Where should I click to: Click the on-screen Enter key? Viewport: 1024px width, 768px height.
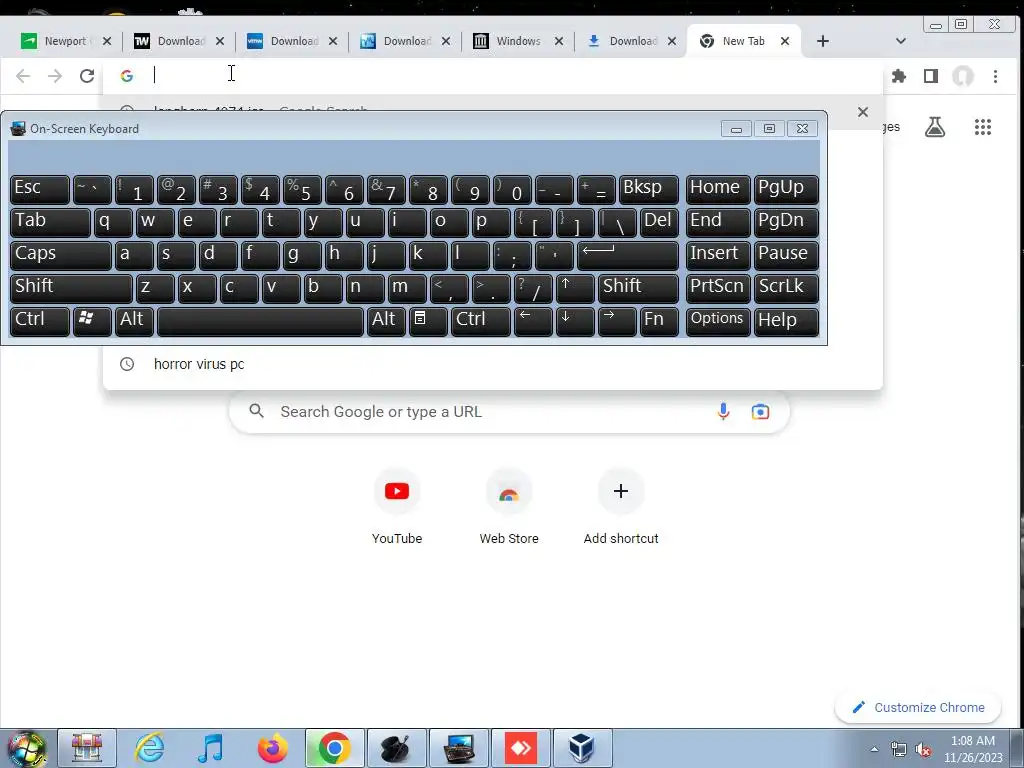(628, 255)
